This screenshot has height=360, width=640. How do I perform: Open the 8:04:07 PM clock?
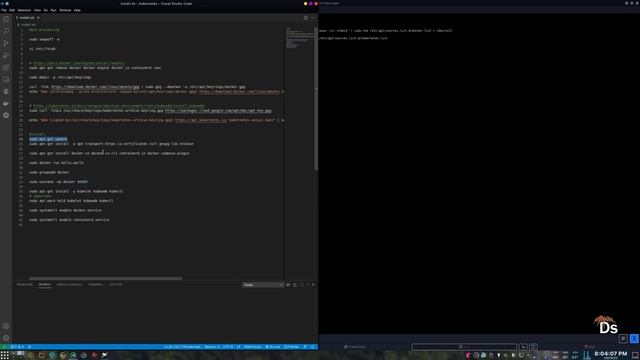pos(611,354)
